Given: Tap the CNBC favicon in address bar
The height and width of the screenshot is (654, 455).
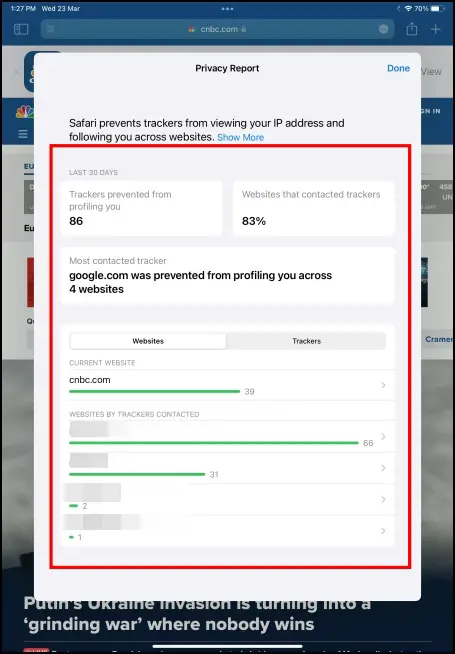Looking at the screenshot, I should (192, 29).
